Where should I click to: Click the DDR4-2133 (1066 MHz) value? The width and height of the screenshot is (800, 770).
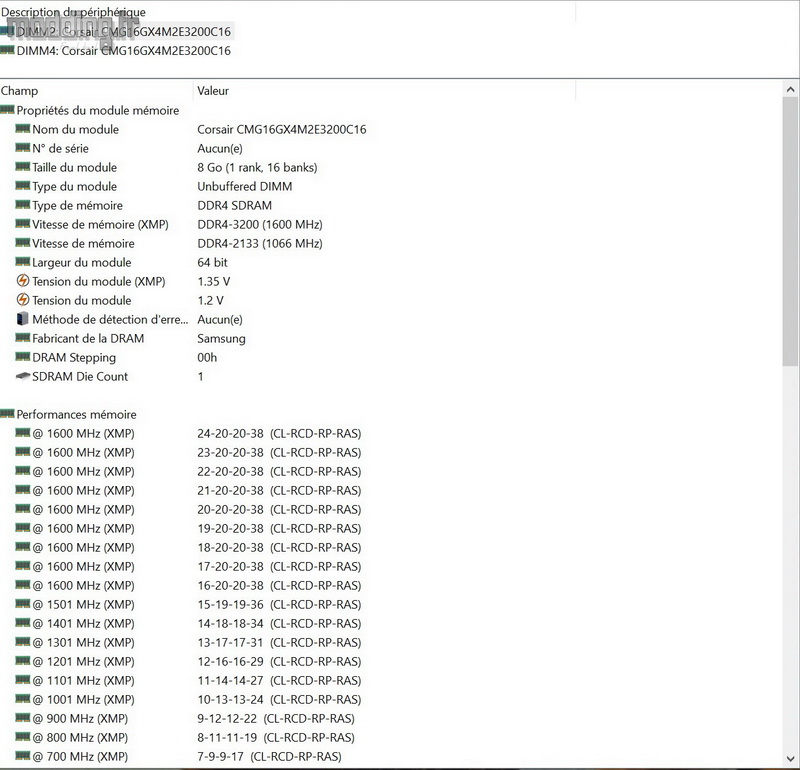coord(260,243)
